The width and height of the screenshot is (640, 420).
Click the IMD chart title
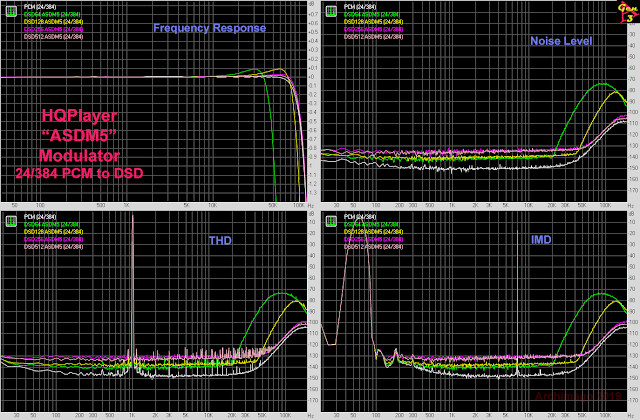(541, 240)
